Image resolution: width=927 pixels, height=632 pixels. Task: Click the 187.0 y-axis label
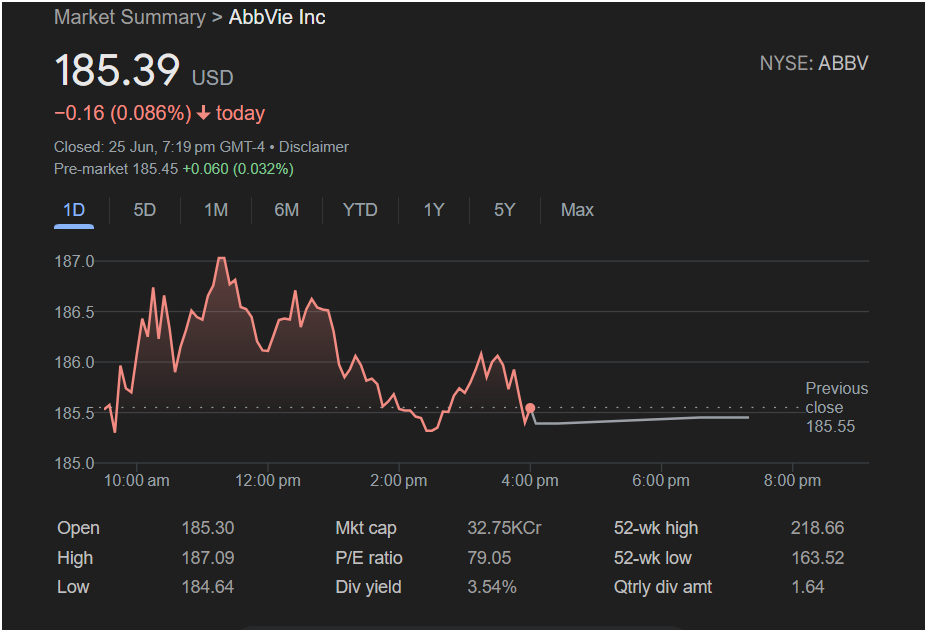[74, 261]
